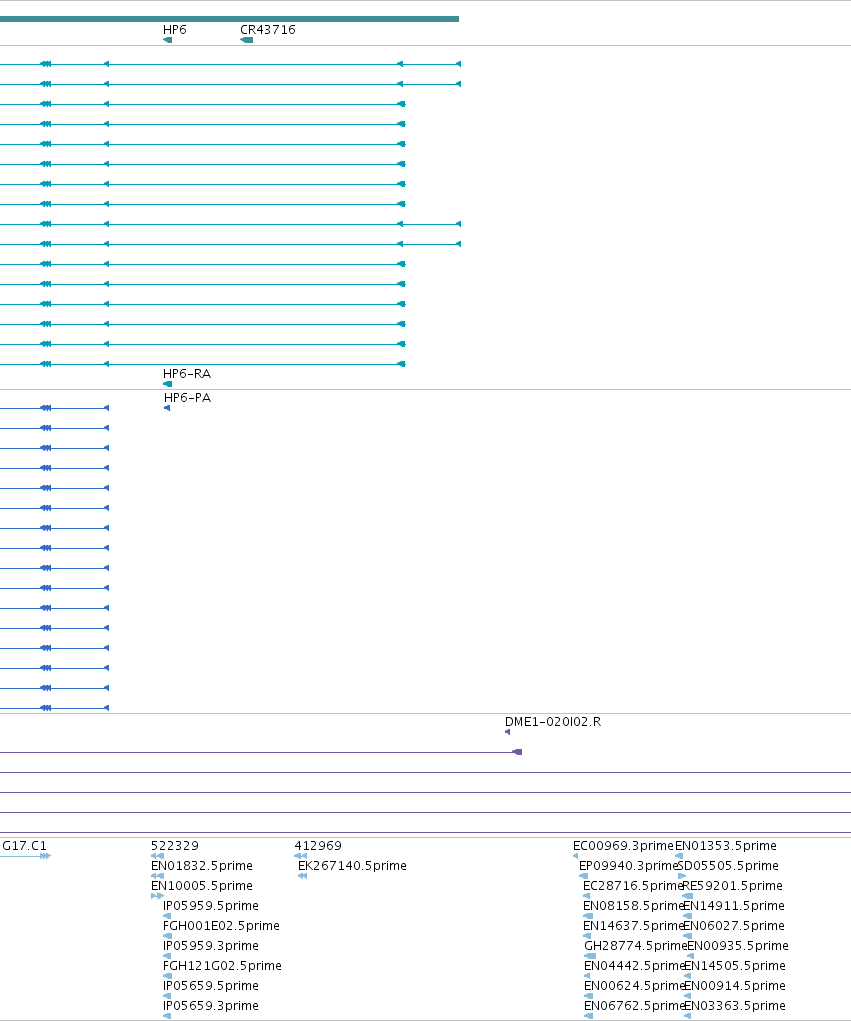The height and width of the screenshot is (1021, 851).
Task: Select the HP6-PA protein glyph
Action: 167,408
